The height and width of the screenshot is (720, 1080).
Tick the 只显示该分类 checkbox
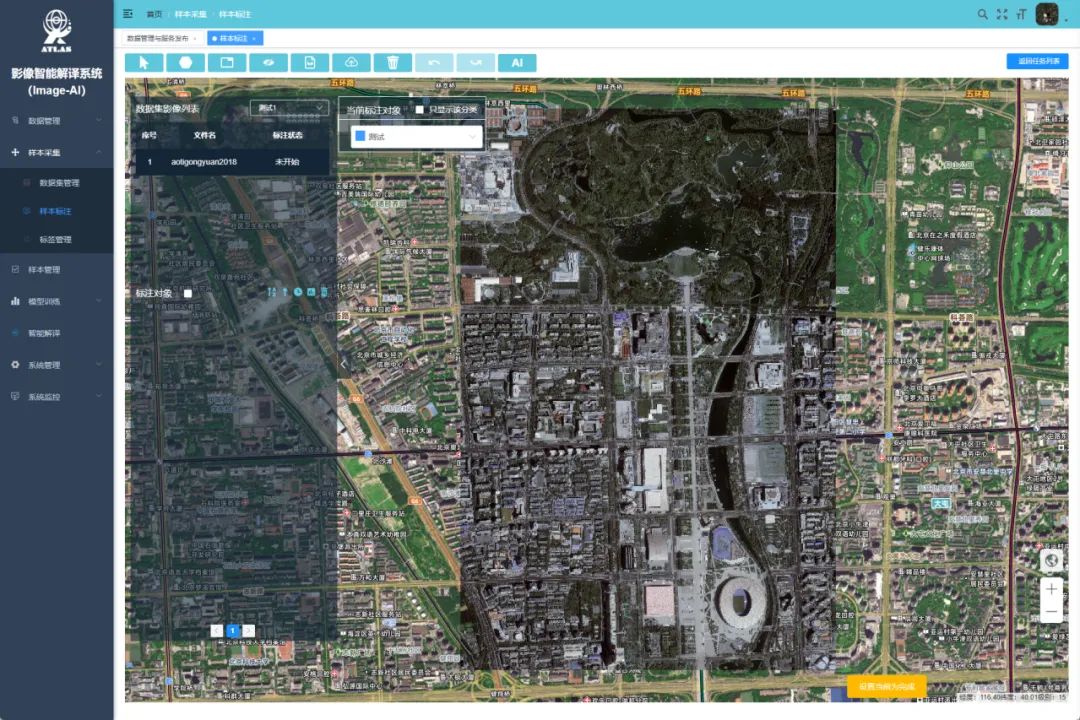pyautogui.click(x=421, y=110)
